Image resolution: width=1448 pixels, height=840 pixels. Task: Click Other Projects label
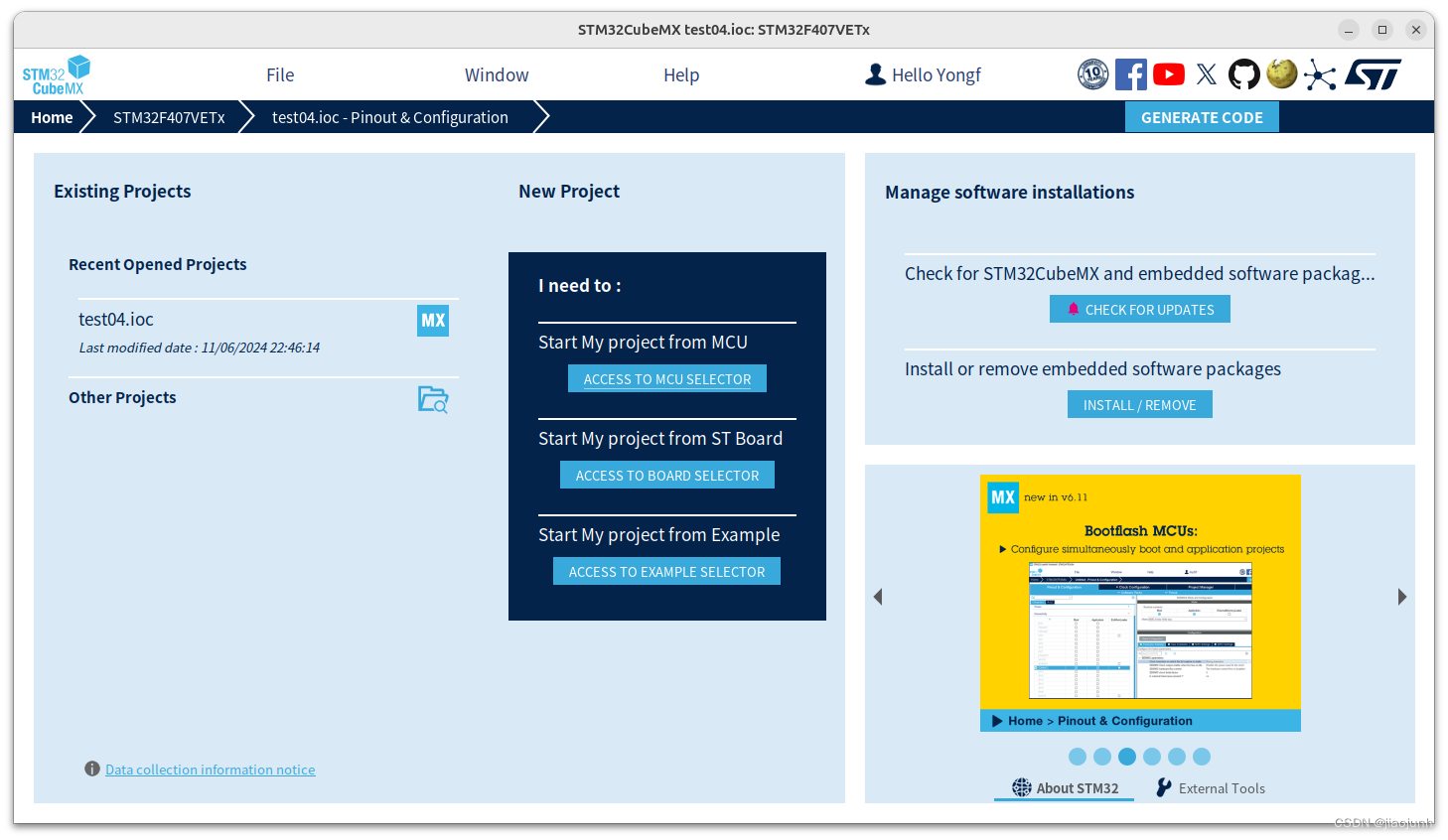pyautogui.click(x=122, y=397)
